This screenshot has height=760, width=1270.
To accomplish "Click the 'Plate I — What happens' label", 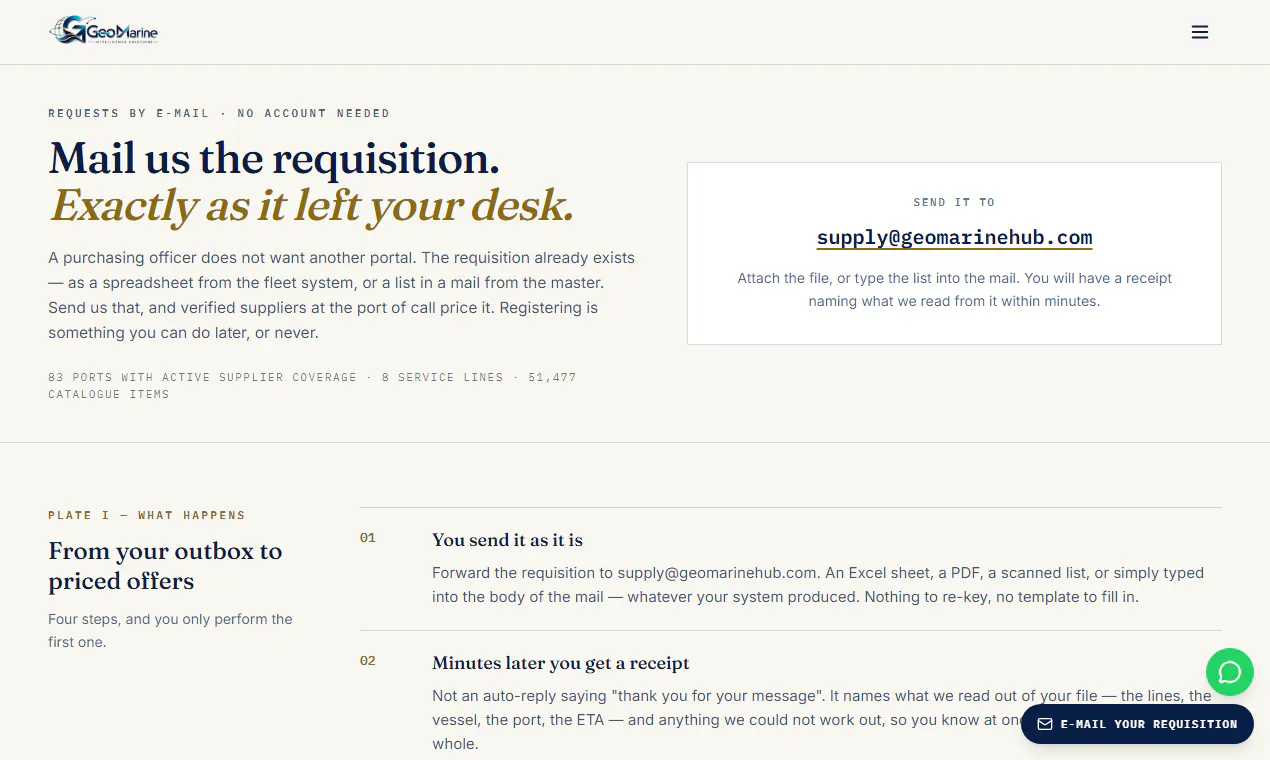I will (146, 515).
